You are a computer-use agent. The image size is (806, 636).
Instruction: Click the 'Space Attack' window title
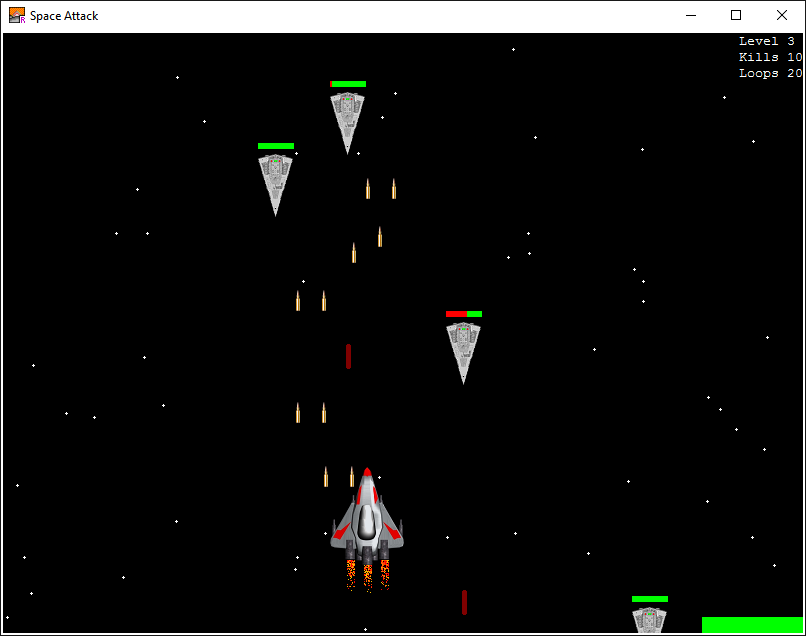[x=64, y=16]
